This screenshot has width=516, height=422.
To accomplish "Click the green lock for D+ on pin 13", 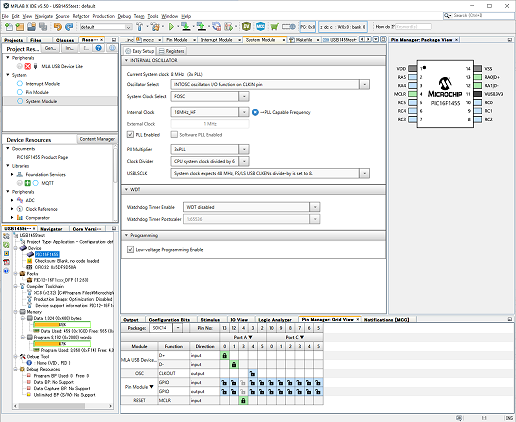I will tap(225, 355).
